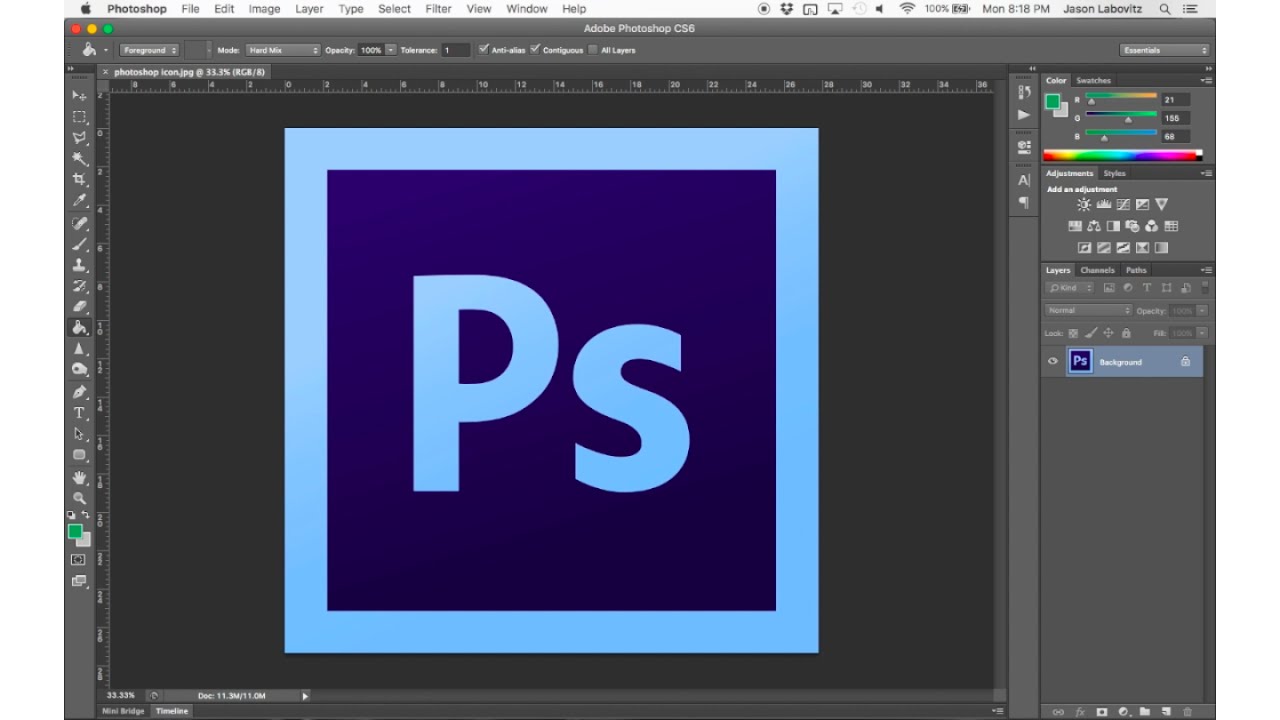Select the Polygonal Lasso tool
This screenshot has height=720, width=1280.
79,138
